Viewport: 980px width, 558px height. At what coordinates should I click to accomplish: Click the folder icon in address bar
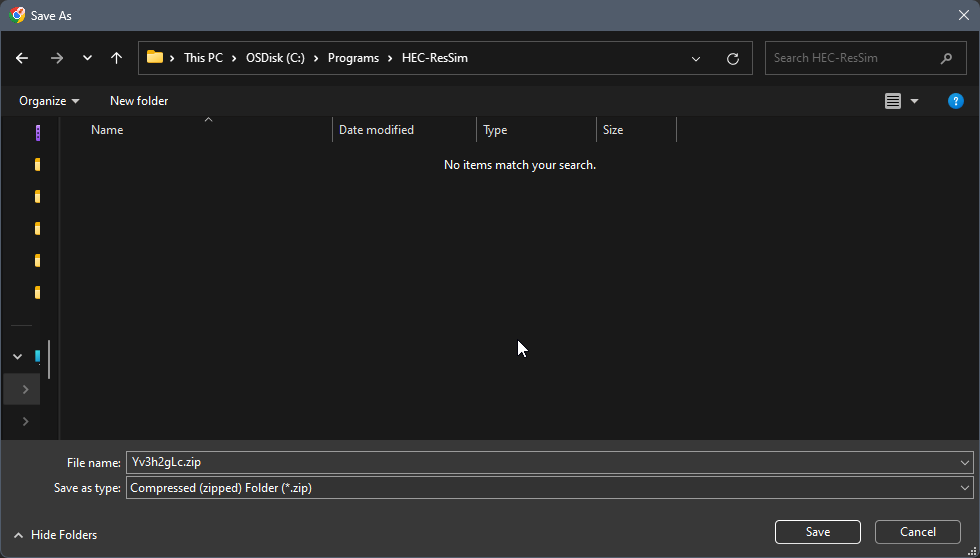coord(155,58)
